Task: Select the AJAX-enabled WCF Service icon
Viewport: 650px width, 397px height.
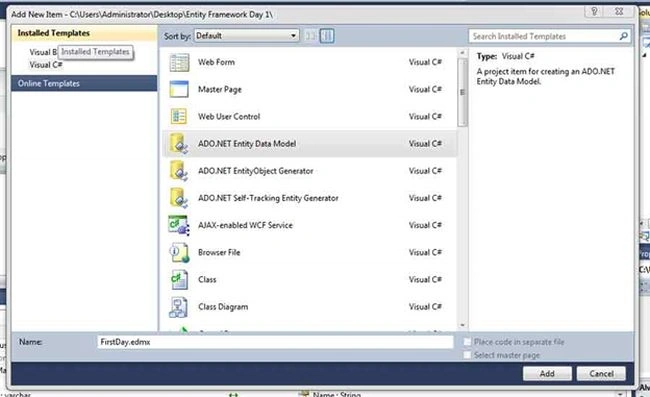Action: tap(179, 225)
